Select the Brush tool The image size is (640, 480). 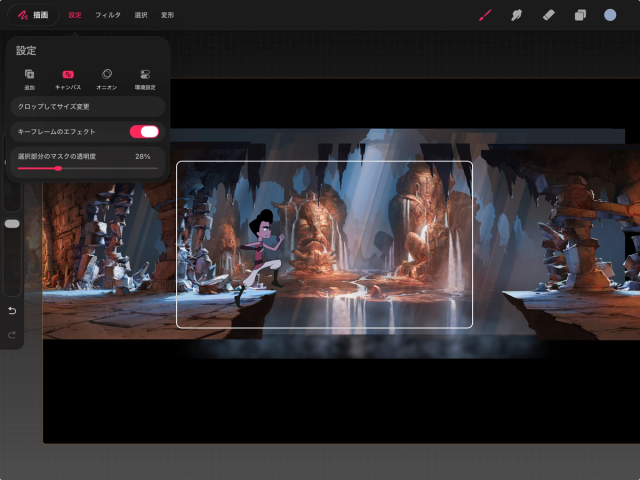[x=486, y=15]
